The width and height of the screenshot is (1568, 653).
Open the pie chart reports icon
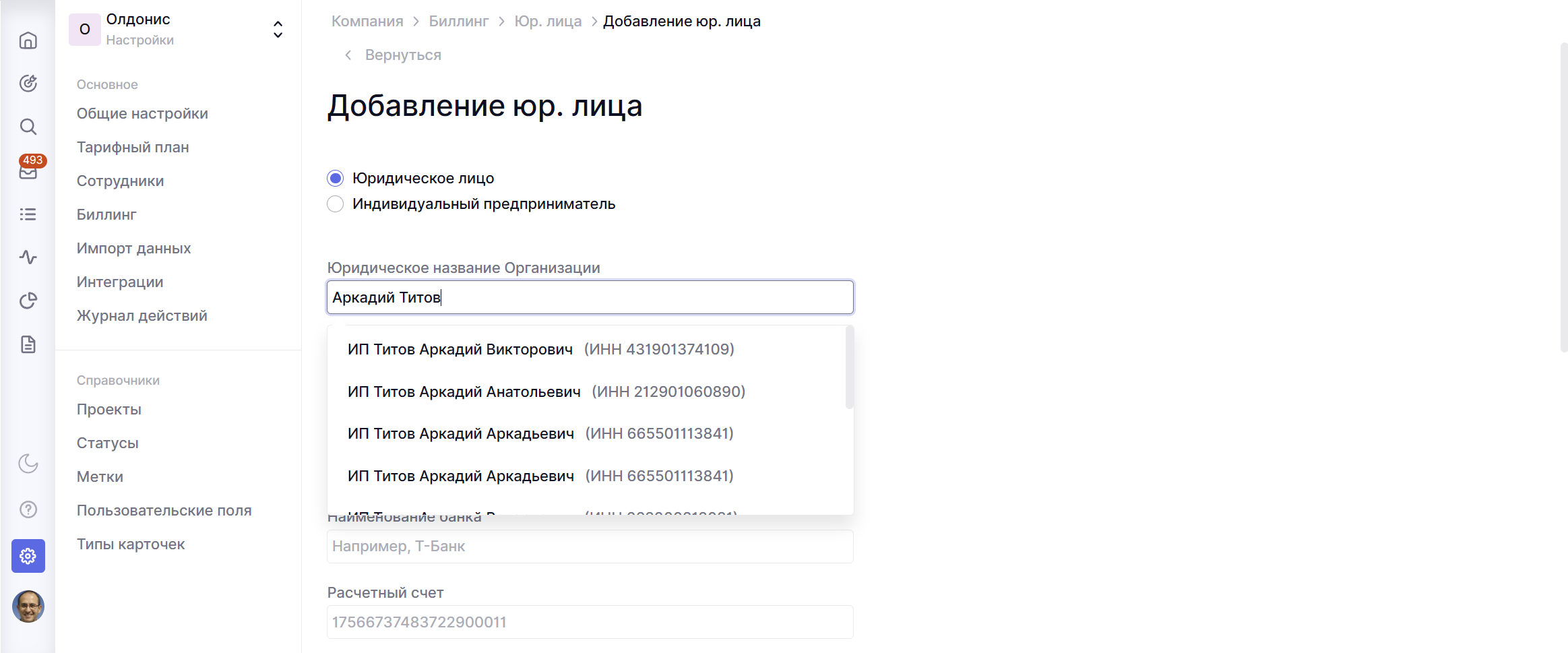click(x=28, y=301)
